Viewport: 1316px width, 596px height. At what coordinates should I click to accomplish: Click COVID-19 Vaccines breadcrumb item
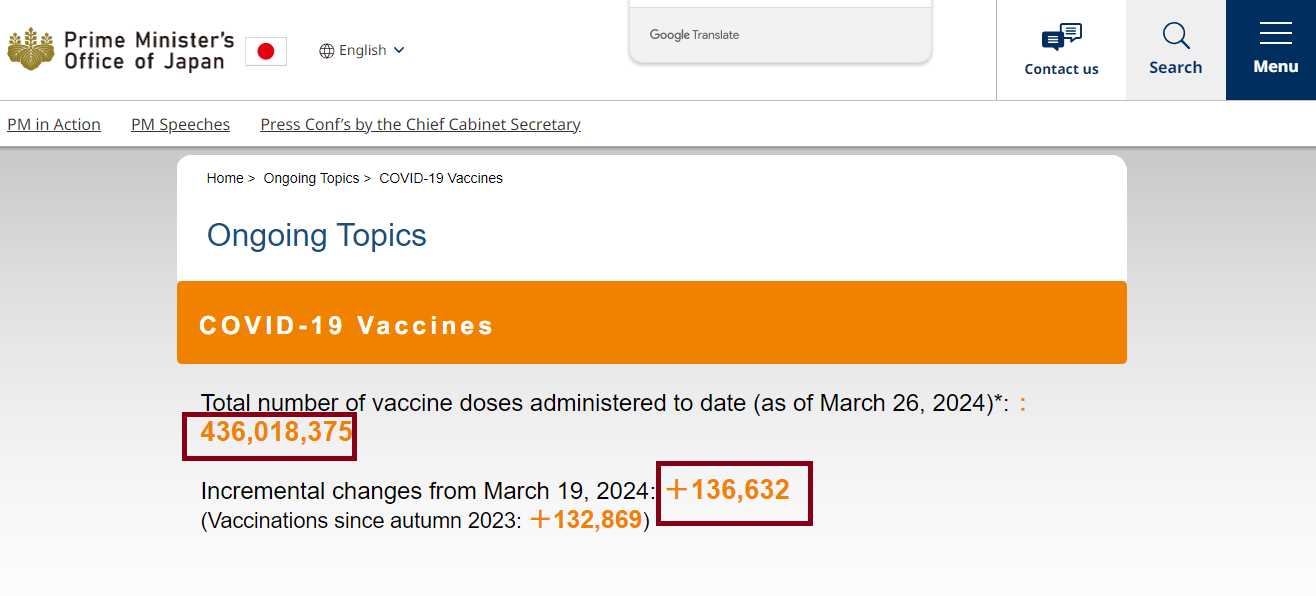tap(441, 178)
